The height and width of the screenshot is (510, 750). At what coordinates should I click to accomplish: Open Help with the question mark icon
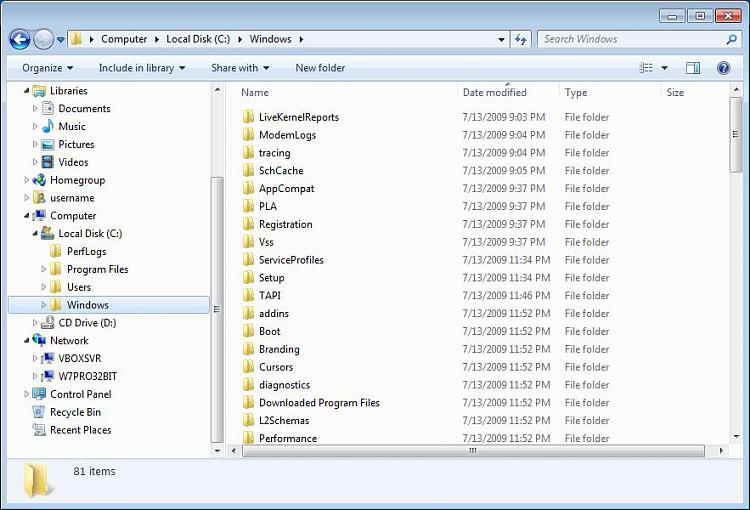coord(724,68)
